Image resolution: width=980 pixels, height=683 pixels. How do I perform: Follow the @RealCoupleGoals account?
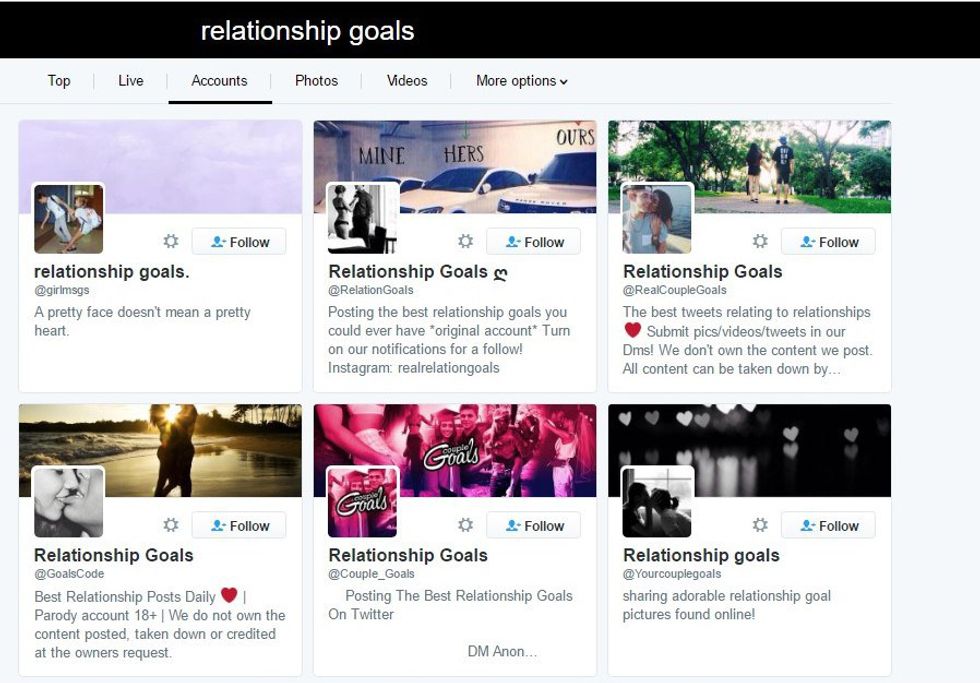coord(828,242)
